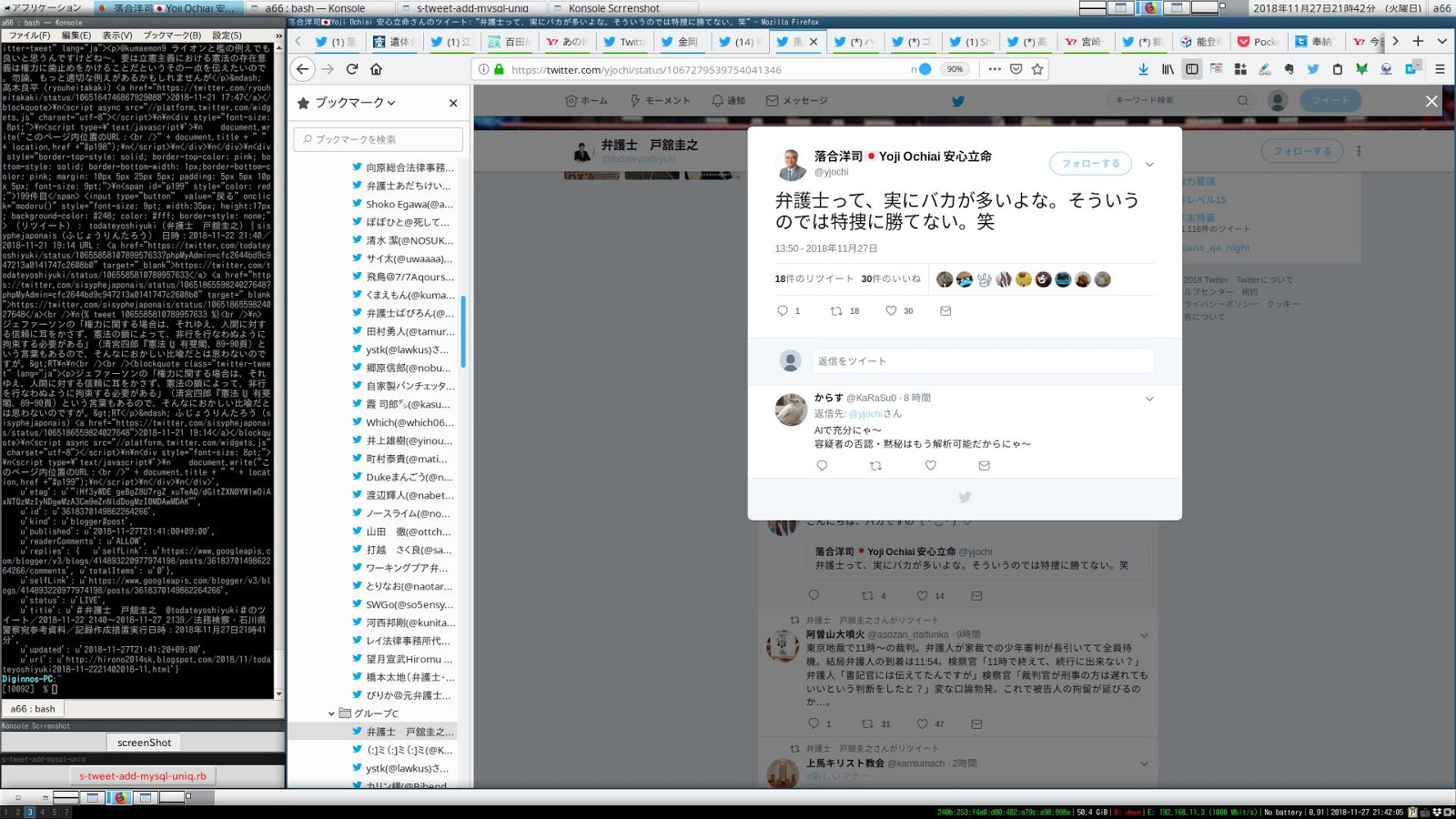Select Firefox icon in bottom taskbar

(x=119, y=798)
